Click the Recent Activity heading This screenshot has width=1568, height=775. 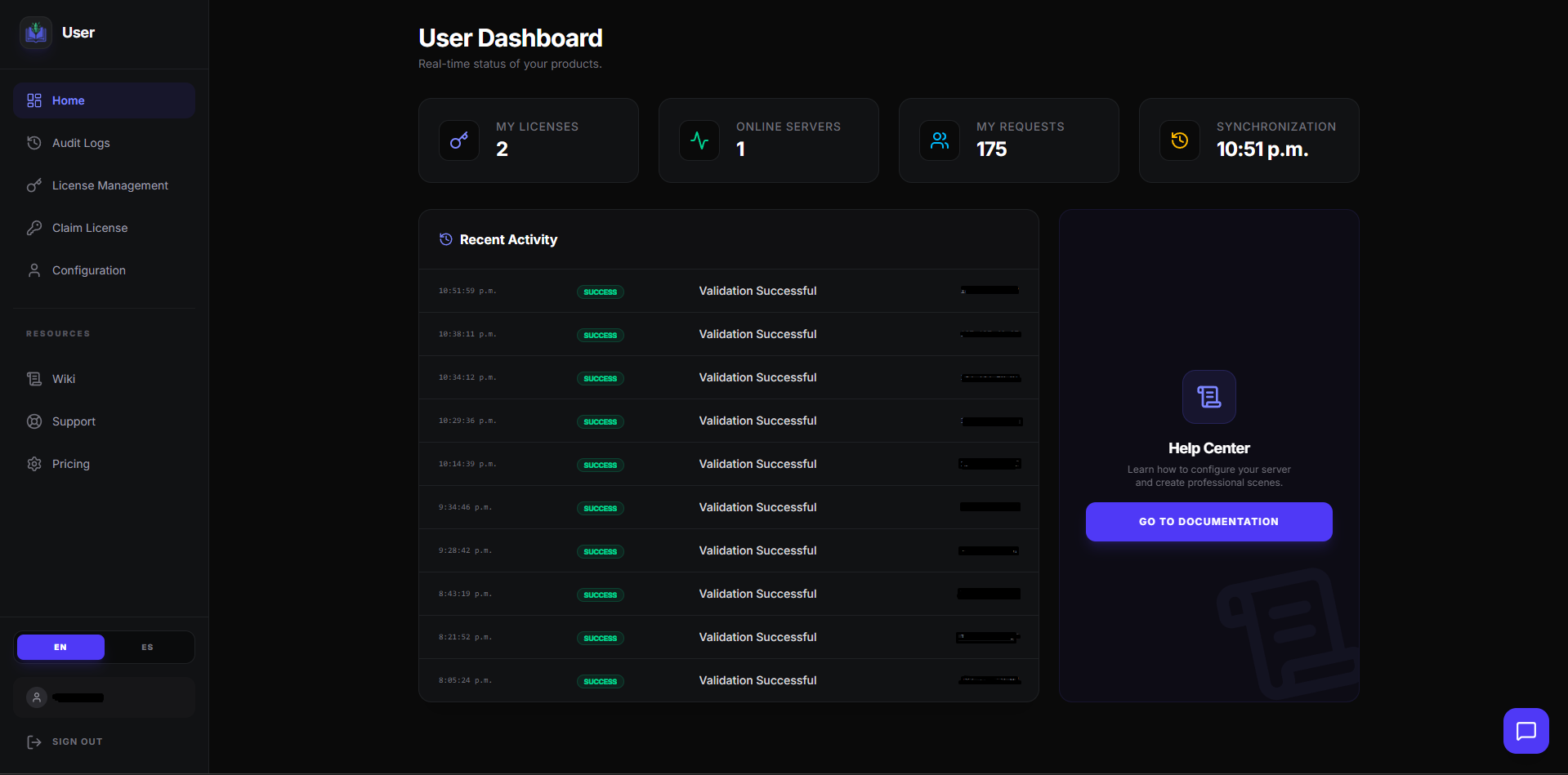click(x=508, y=239)
